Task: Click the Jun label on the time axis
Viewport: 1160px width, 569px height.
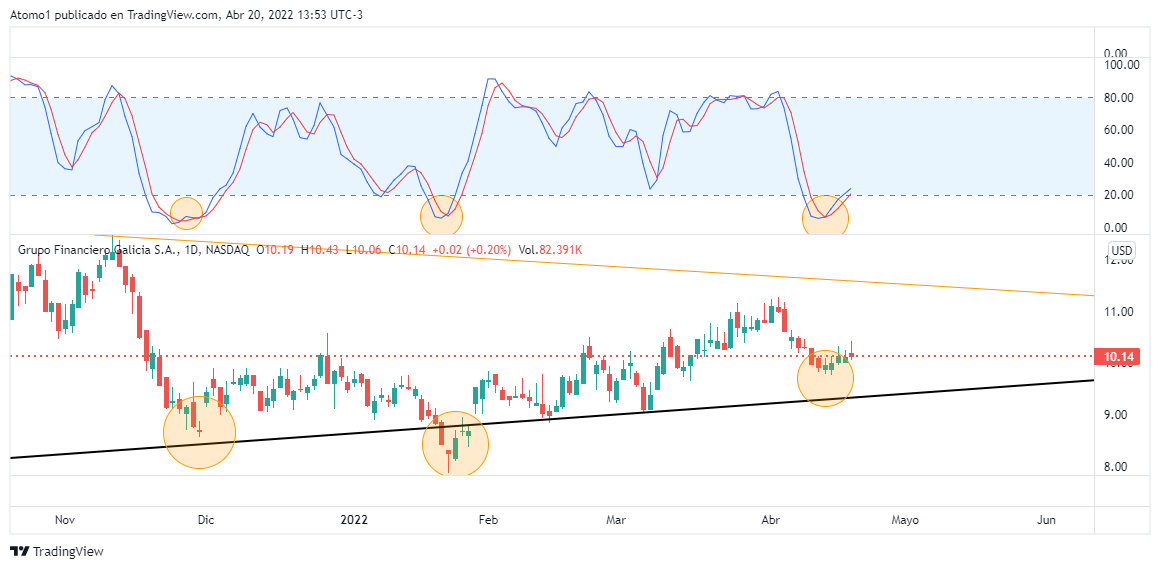Action: 1046,520
